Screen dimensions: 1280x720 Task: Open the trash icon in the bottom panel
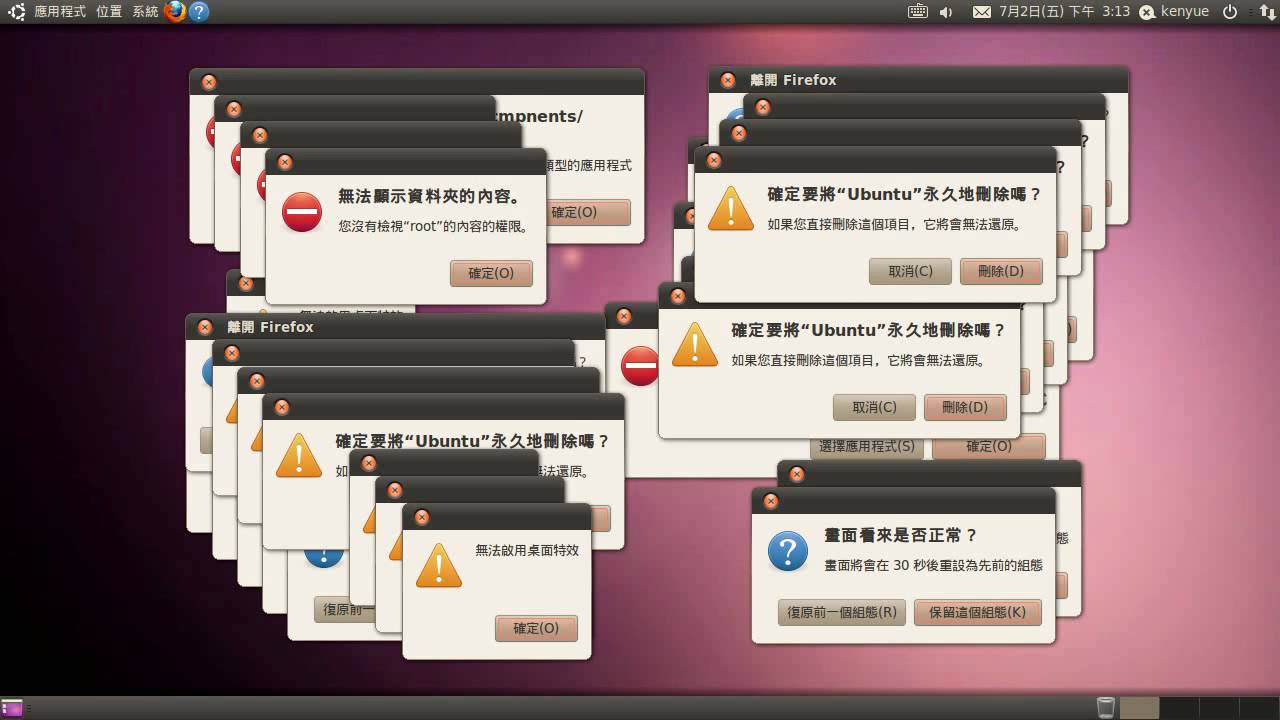click(1105, 708)
